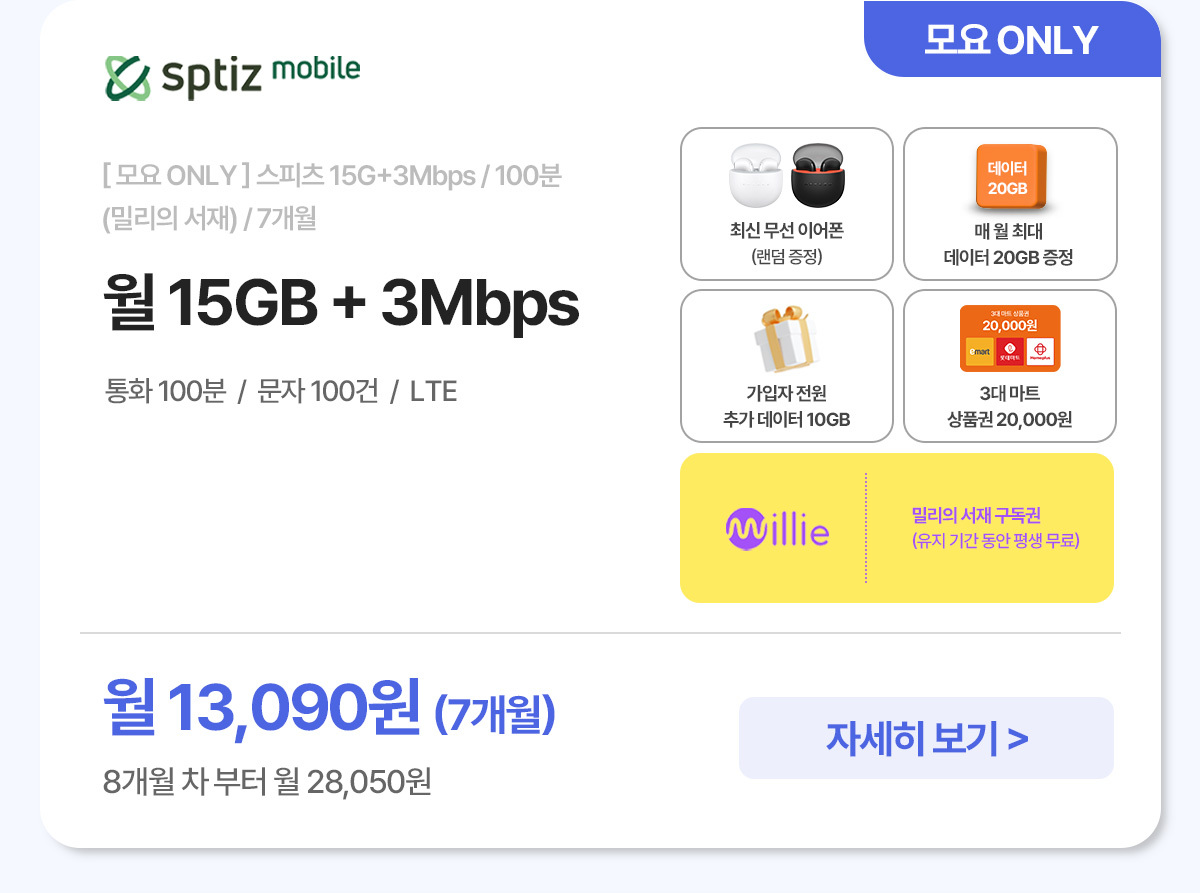Click the sptiz mobile logo
The width and height of the screenshot is (1200, 893).
point(232,75)
